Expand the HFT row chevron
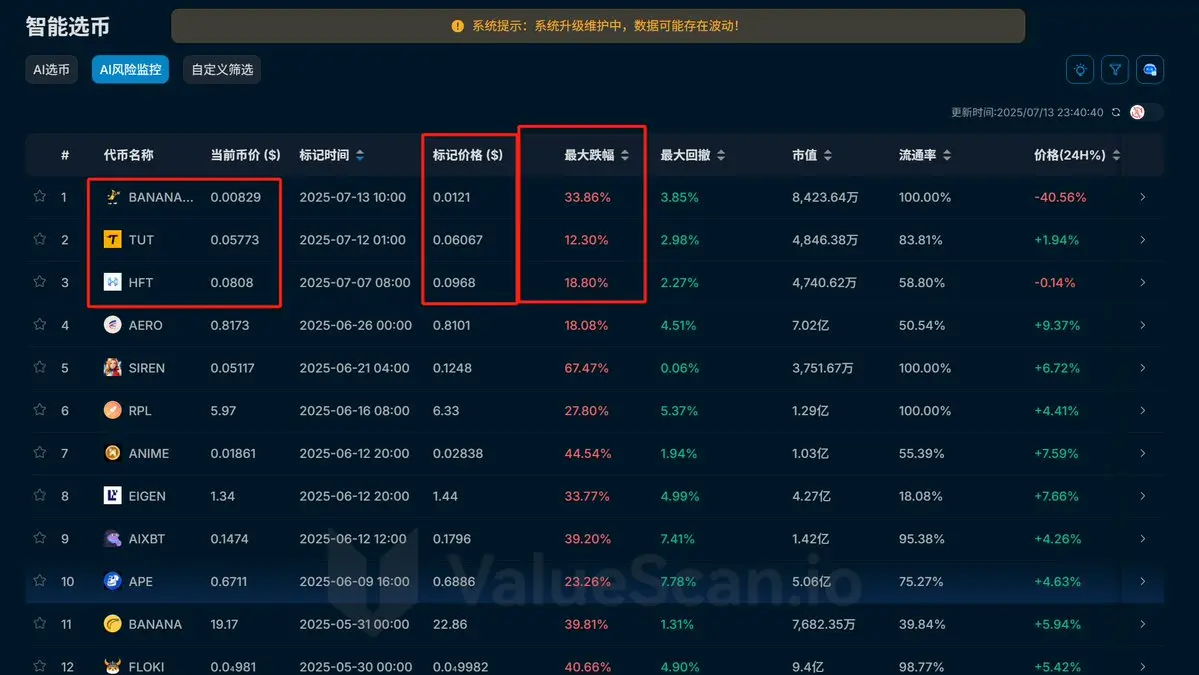The width and height of the screenshot is (1199, 675). 1142,283
